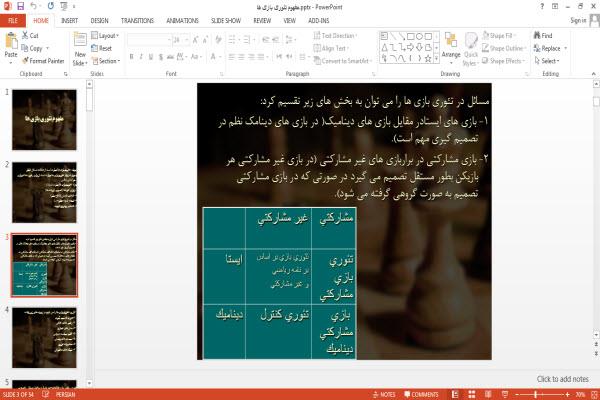
Task: Open the Shape Outline dropdown
Action: [504, 48]
